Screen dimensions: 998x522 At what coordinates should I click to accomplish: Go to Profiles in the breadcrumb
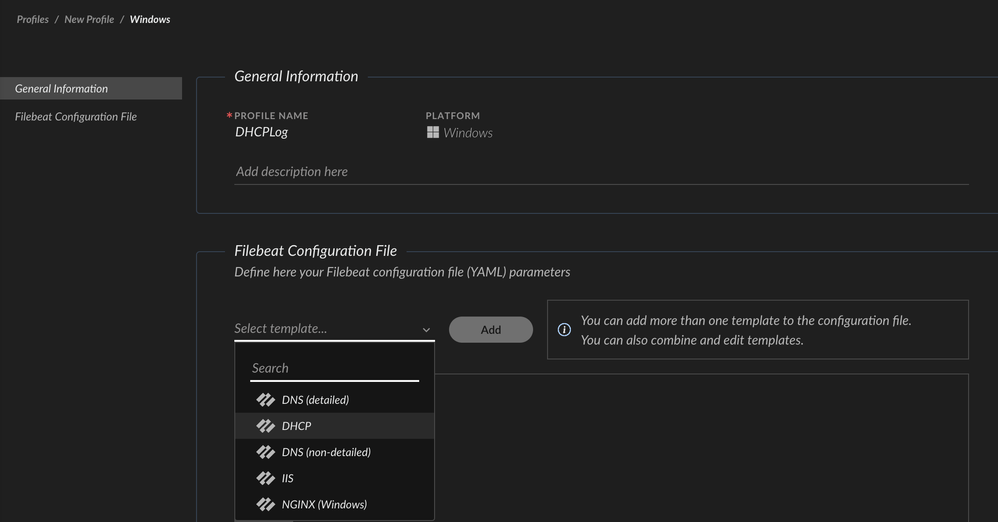pos(33,19)
